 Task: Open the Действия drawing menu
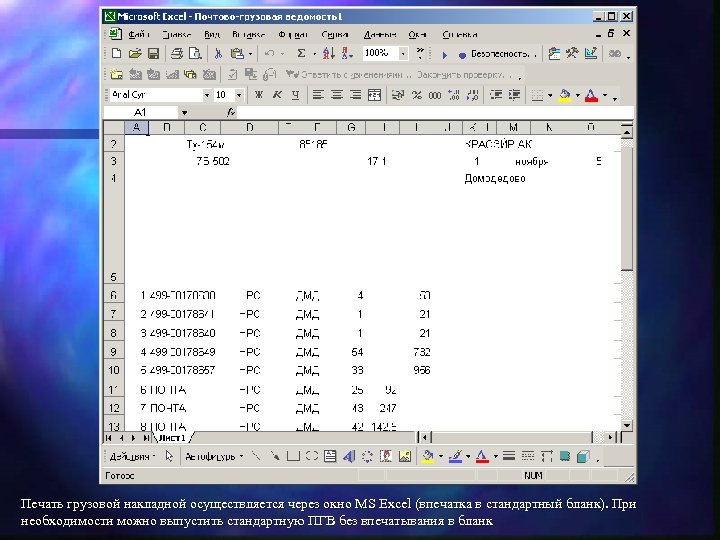[x=132, y=456]
